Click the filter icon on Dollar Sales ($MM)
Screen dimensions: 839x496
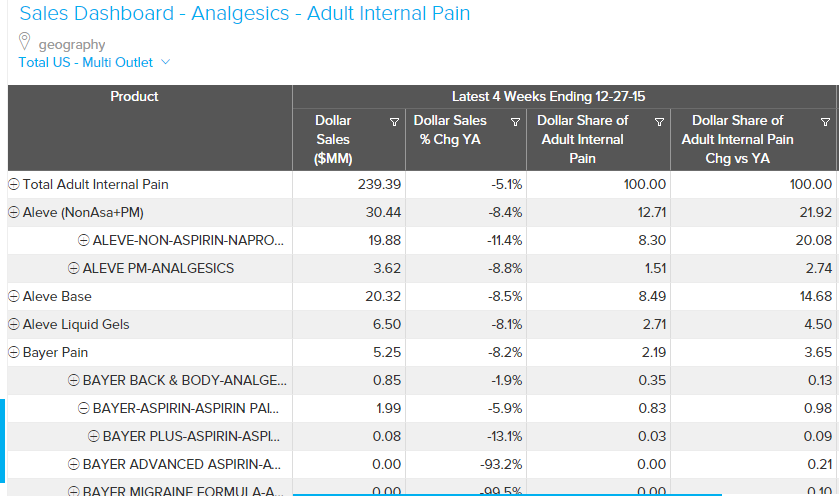(x=394, y=122)
